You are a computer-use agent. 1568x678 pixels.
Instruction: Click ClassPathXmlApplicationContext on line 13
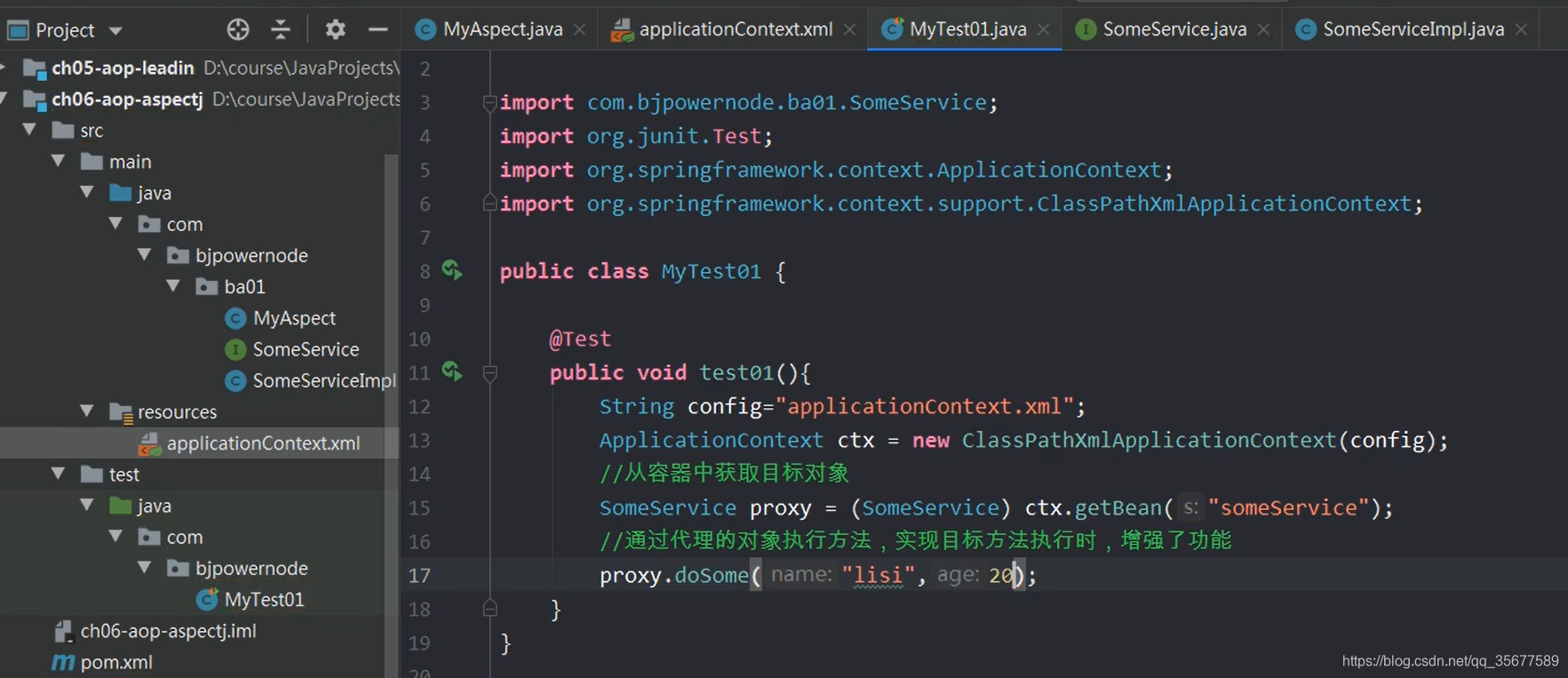1149,440
